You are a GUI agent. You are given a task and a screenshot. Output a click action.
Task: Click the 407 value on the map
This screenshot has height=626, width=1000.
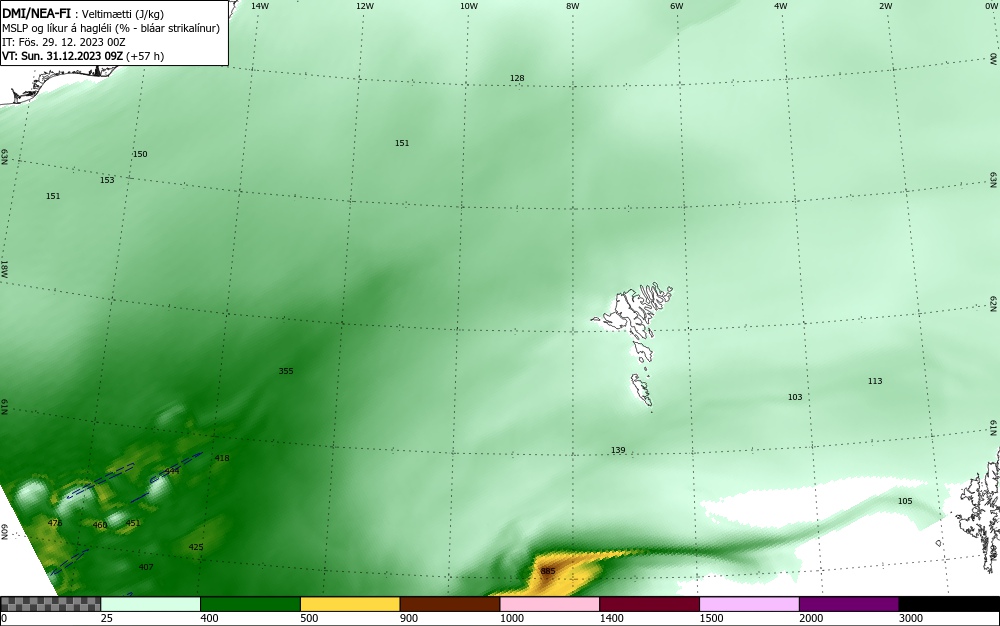pyautogui.click(x=146, y=567)
